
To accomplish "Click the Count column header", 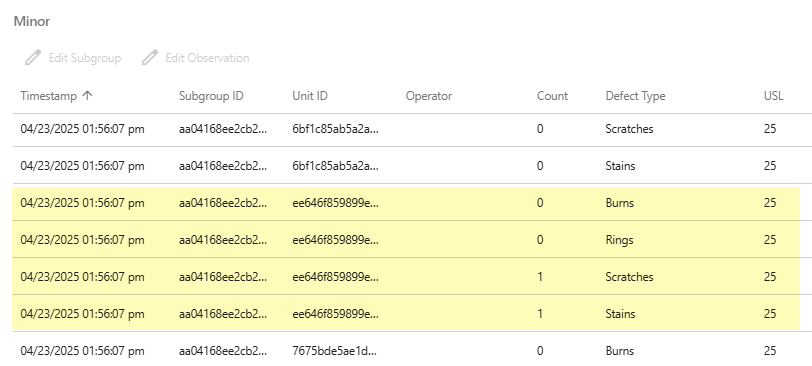I will [553, 96].
